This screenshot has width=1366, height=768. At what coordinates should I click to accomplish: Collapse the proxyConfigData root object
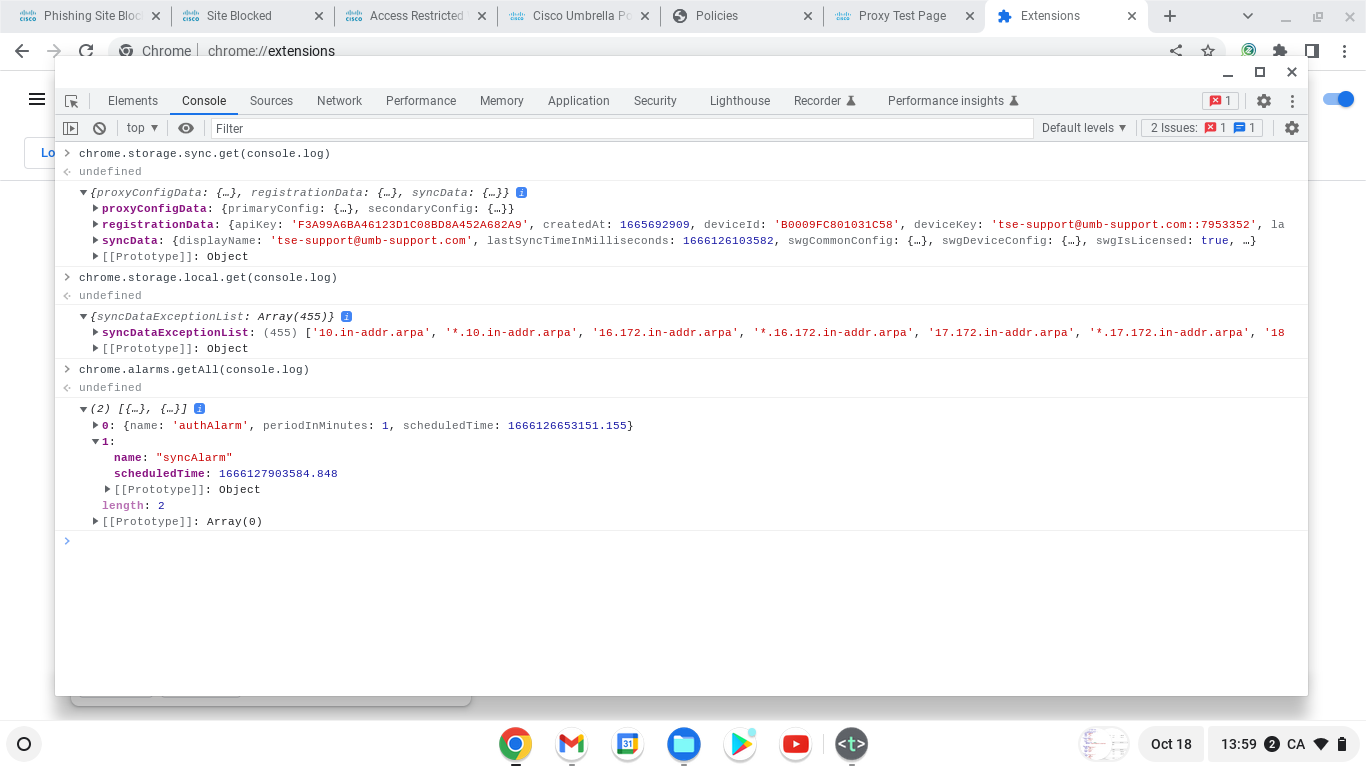click(x=84, y=192)
